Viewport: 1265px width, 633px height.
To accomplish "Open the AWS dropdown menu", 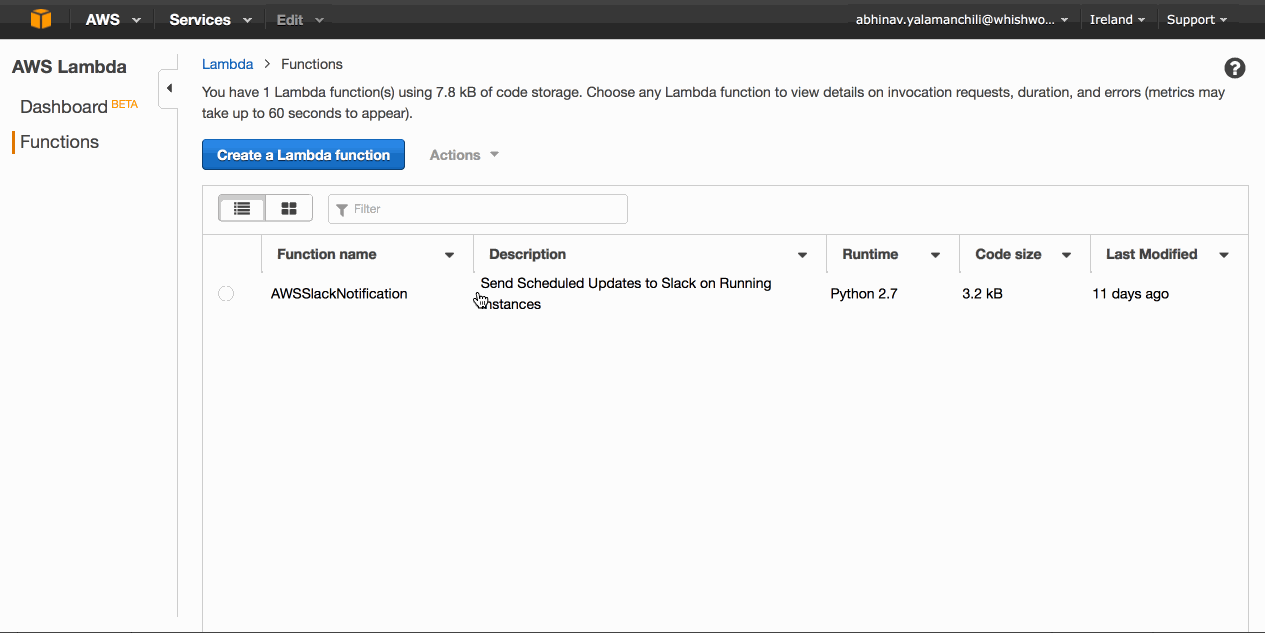I will click(113, 19).
